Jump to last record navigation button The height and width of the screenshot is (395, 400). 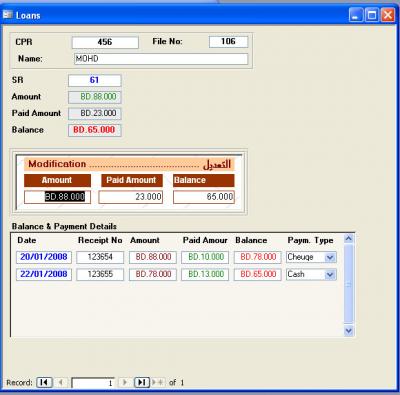click(142, 382)
